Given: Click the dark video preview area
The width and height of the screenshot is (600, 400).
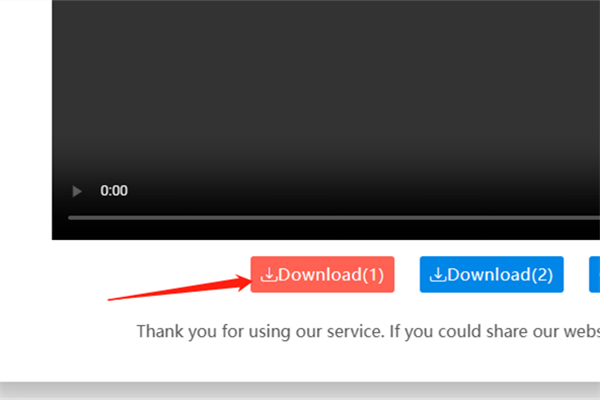Looking at the screenshot, I should click(x=326, y=90).
